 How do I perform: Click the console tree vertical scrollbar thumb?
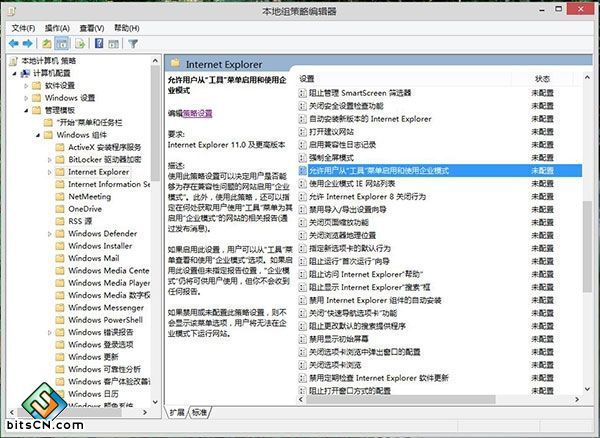pos(155,123)
